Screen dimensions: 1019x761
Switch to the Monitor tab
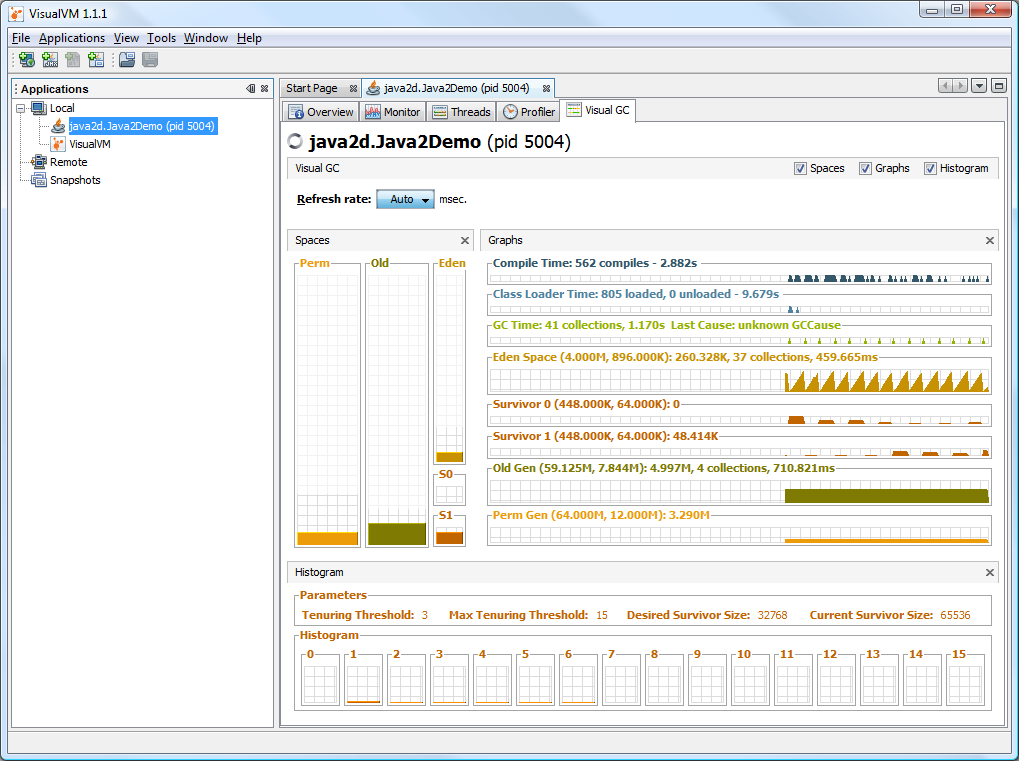point(393,112)
